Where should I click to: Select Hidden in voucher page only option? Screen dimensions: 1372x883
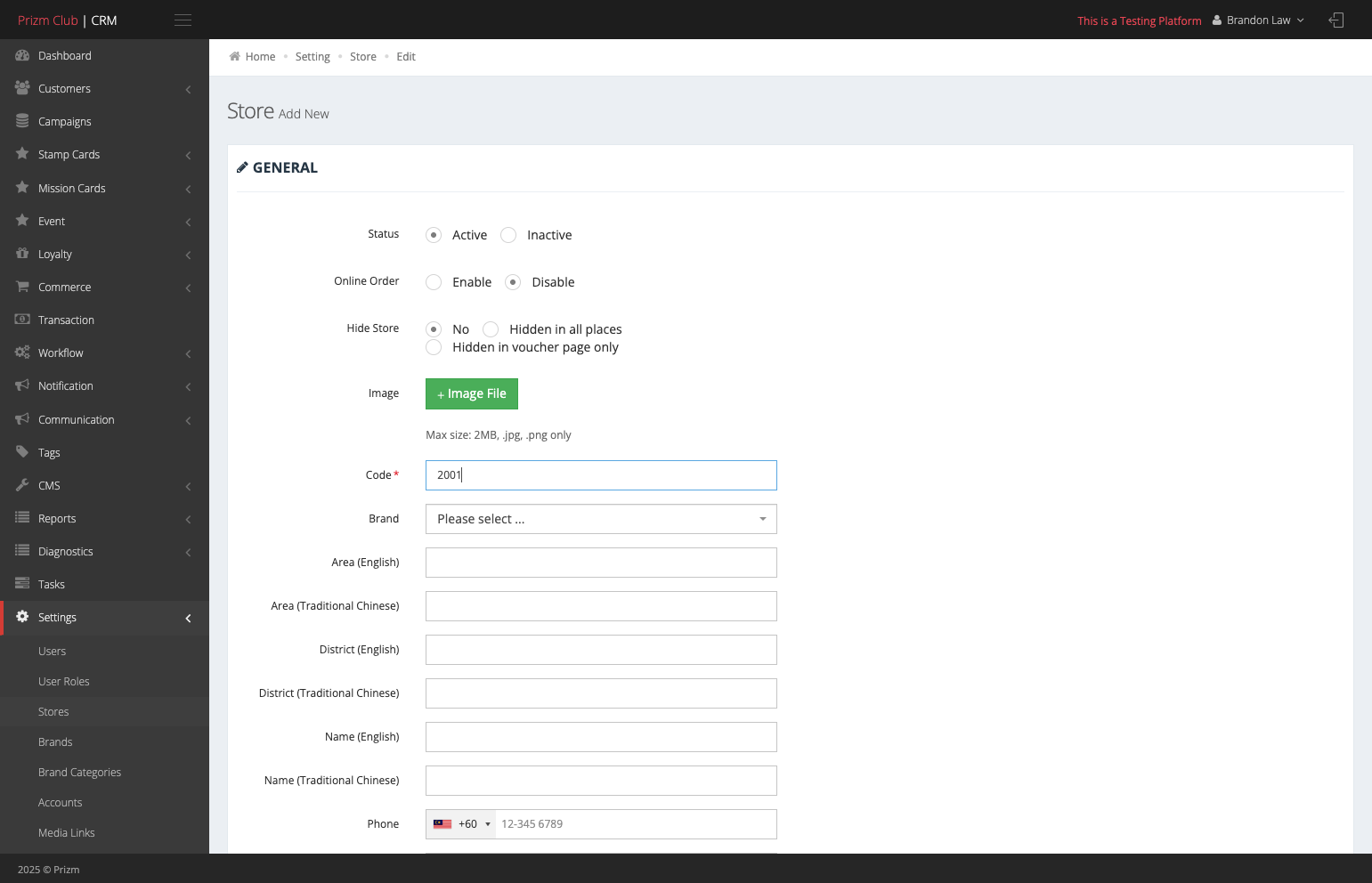coord(434,347)
